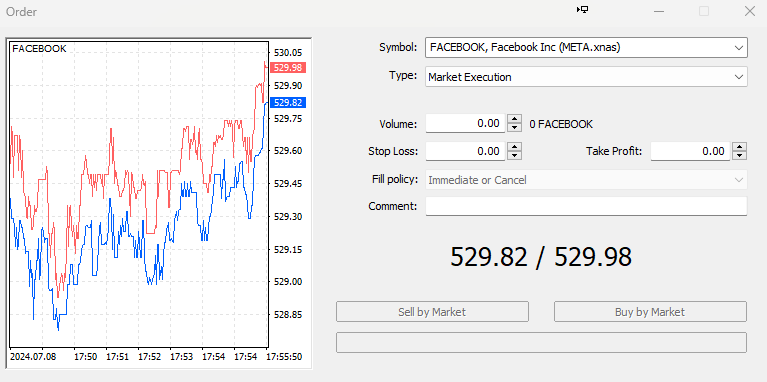Click Buy by Market button
This screenshot has width=767, height=382.
pyautogui.click(x=650, y=312)
